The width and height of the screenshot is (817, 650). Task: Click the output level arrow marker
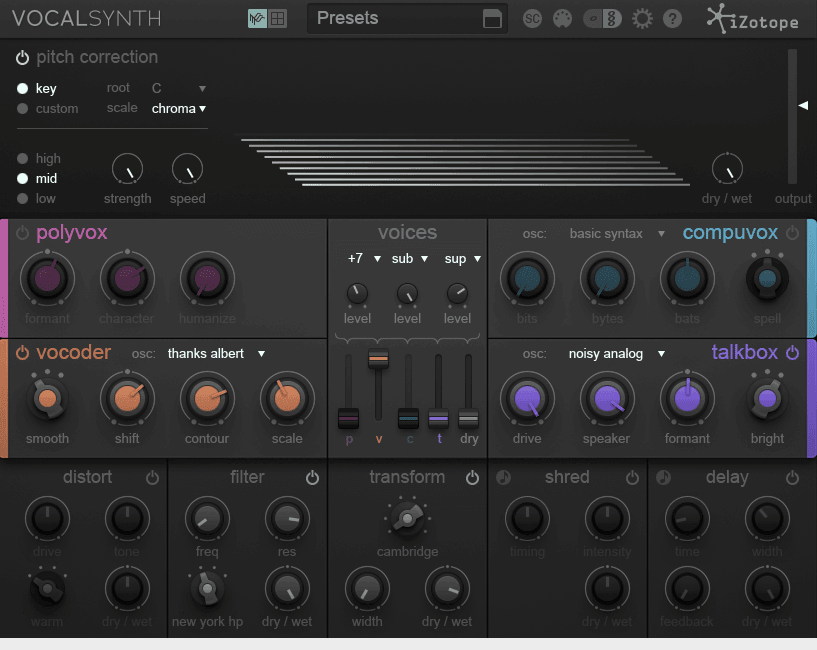tap(803, 105)
